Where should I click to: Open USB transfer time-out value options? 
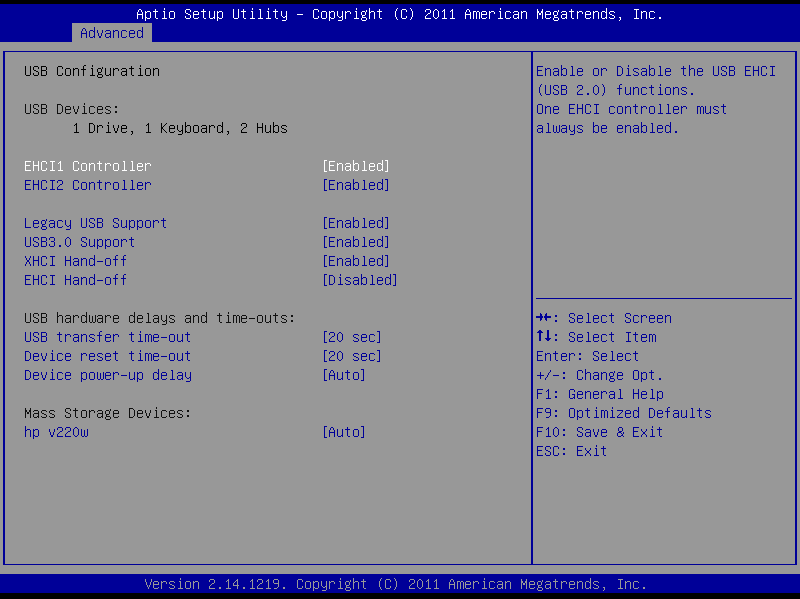point(351,337)
